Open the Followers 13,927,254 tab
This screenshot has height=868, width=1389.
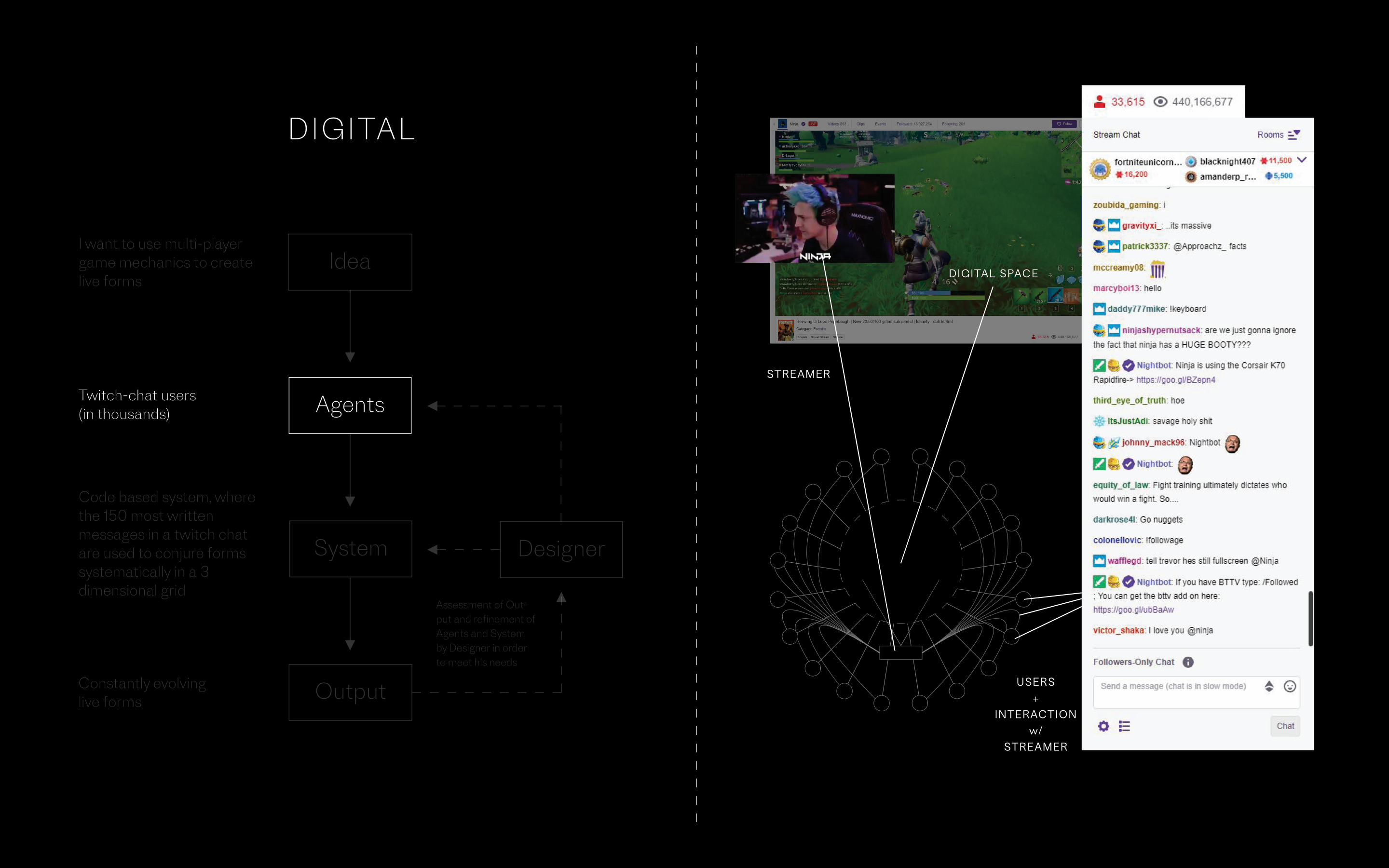point(914,124)
